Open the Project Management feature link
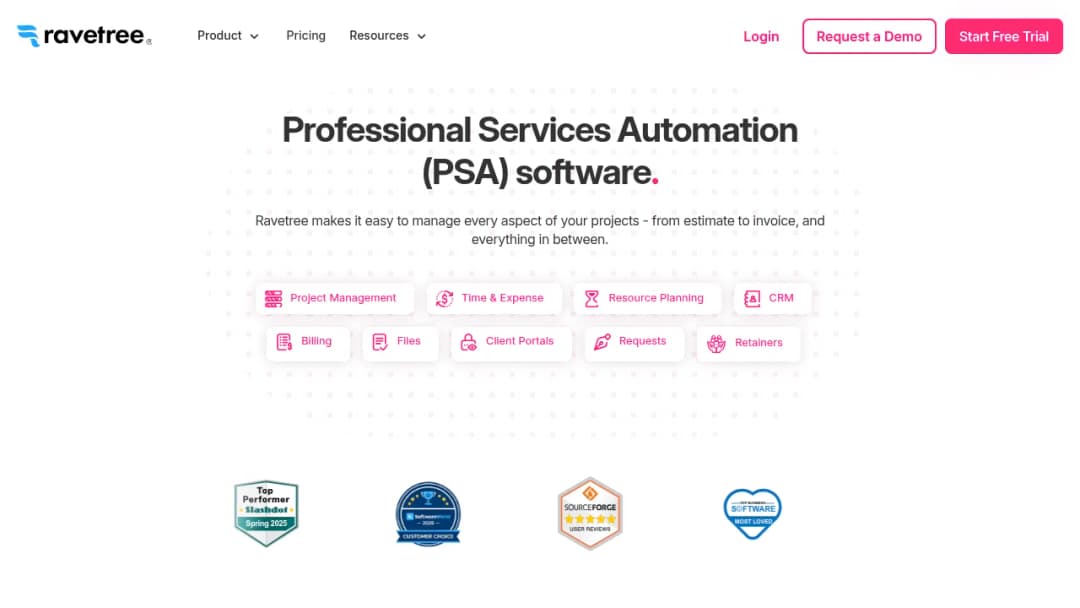The width and height of the screenshot is (1080, 608). point(335,298)
